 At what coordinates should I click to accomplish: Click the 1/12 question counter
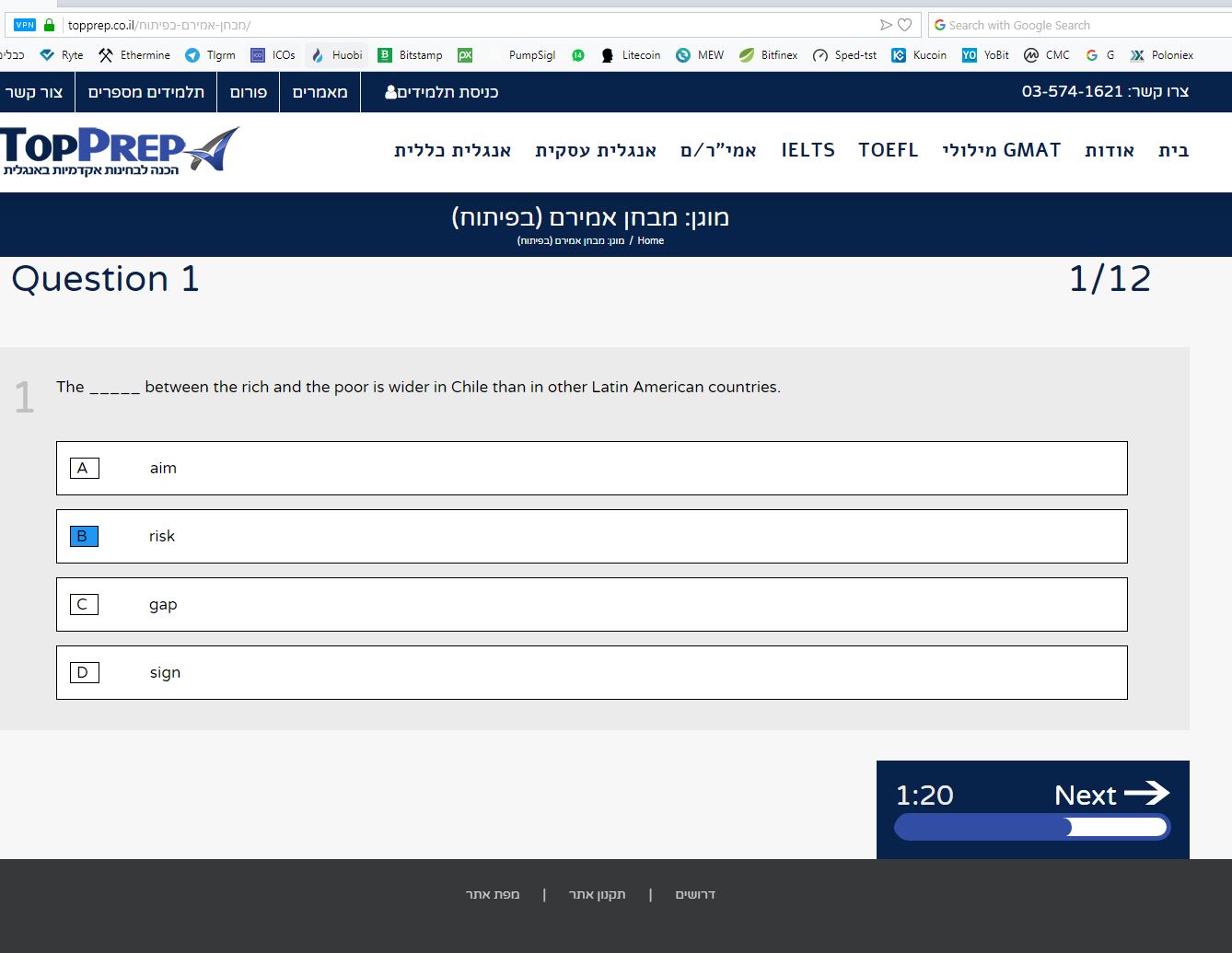point(1110,279)
